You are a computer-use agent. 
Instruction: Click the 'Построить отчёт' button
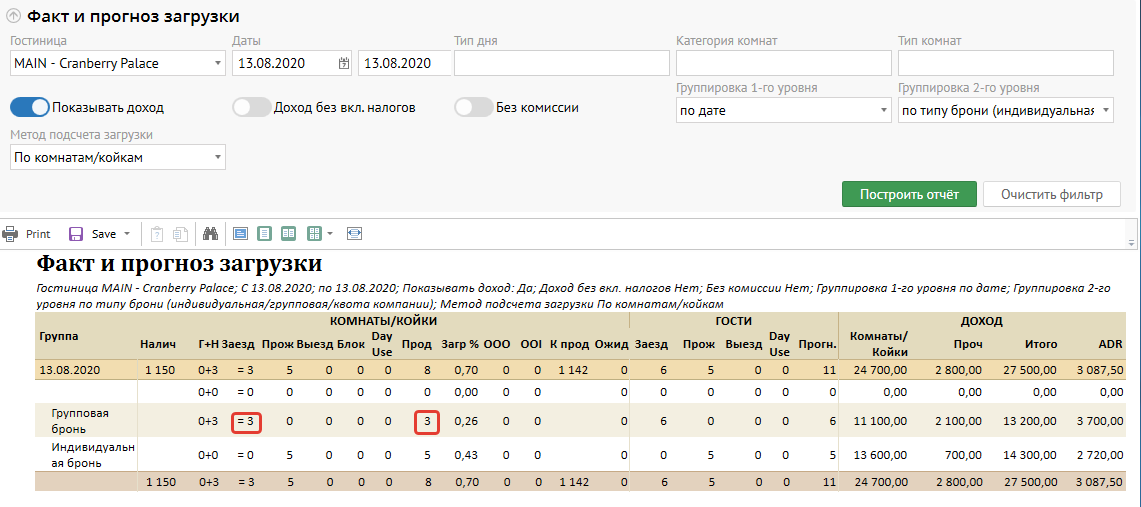tap(909, 194)
